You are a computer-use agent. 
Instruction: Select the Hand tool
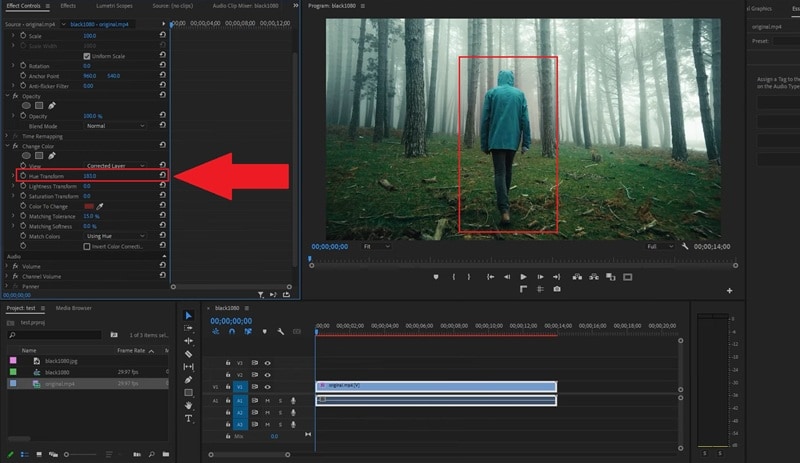(188, 405)
